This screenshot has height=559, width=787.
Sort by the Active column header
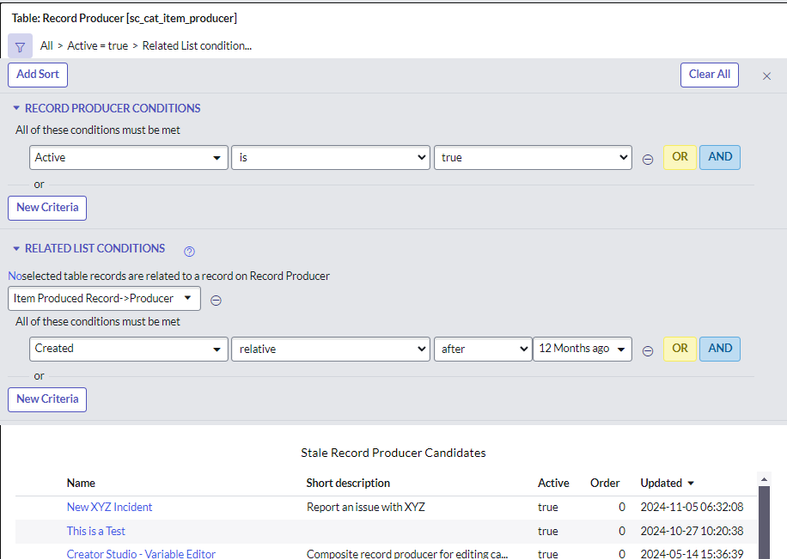coord(553,483)
